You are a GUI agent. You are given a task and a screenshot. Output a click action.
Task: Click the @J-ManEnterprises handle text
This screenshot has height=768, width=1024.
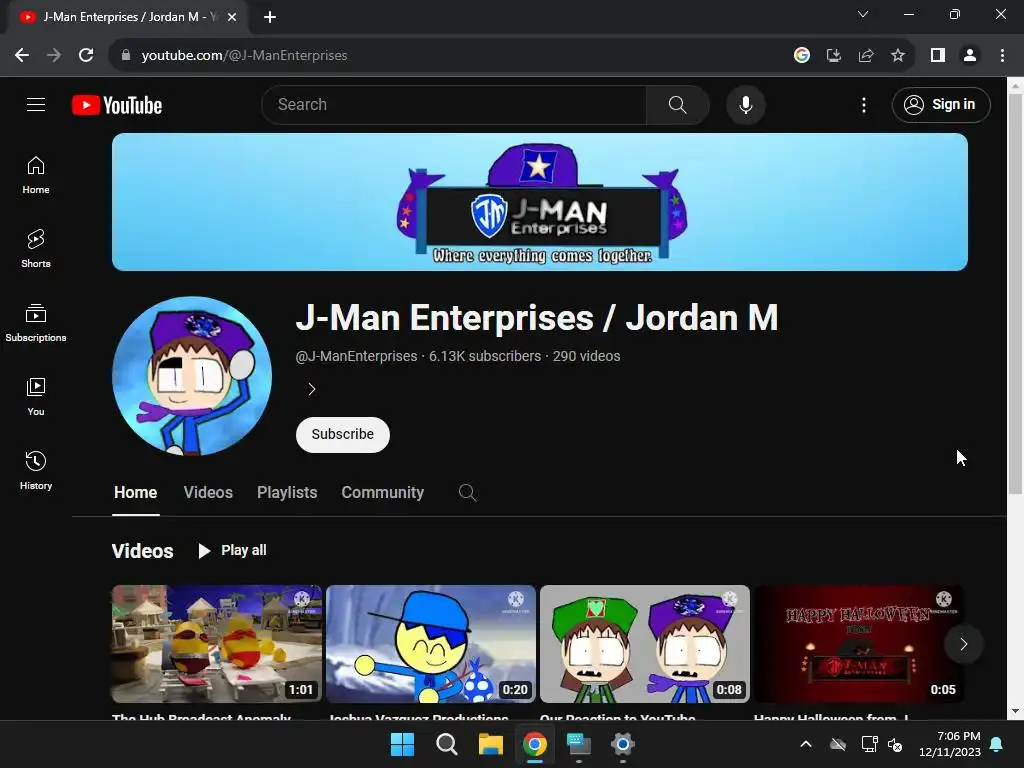coord(357,356)
